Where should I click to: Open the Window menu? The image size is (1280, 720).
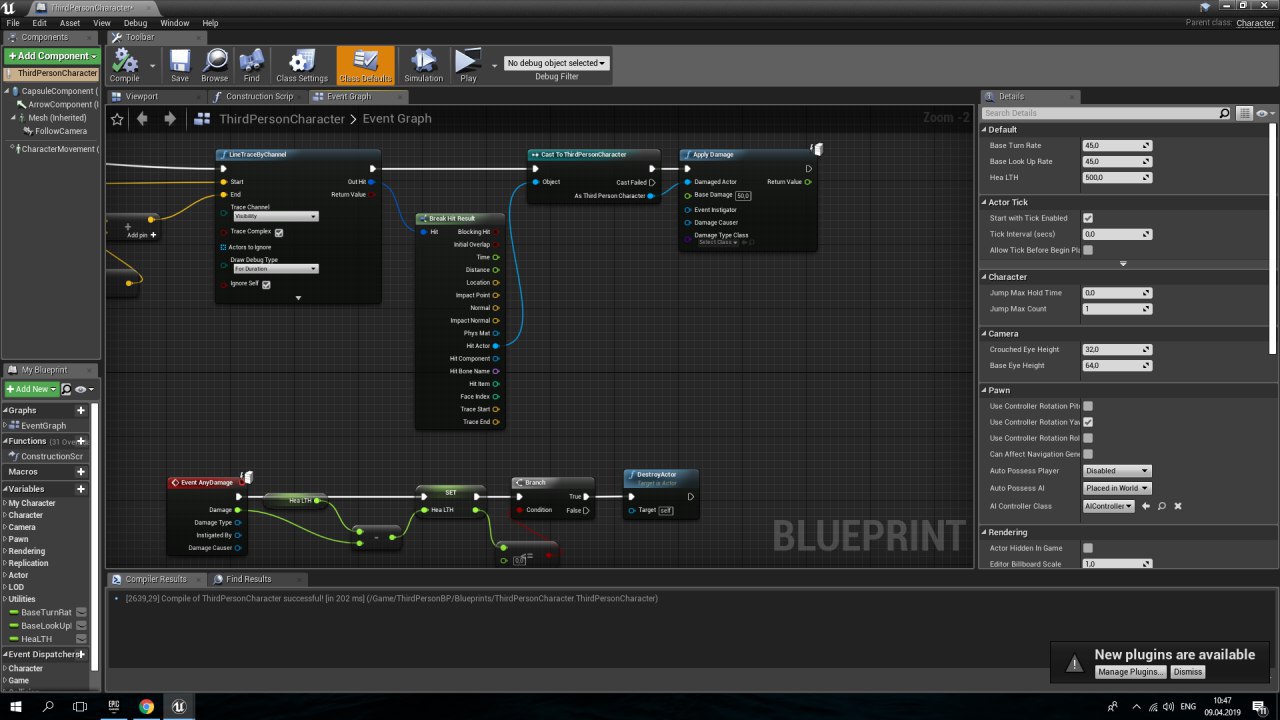tap(175, 23)
